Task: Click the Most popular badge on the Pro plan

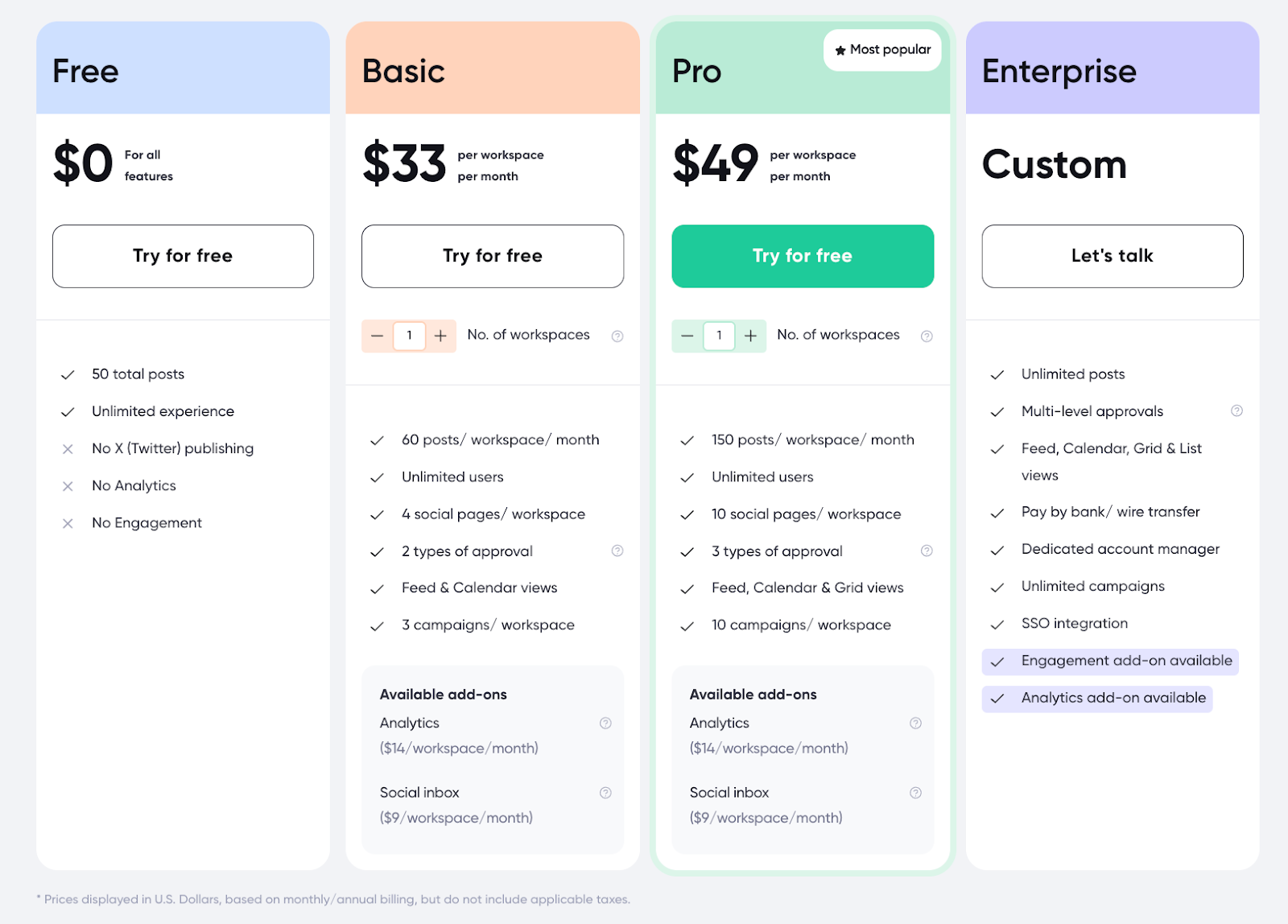Action: coord(882,50)
